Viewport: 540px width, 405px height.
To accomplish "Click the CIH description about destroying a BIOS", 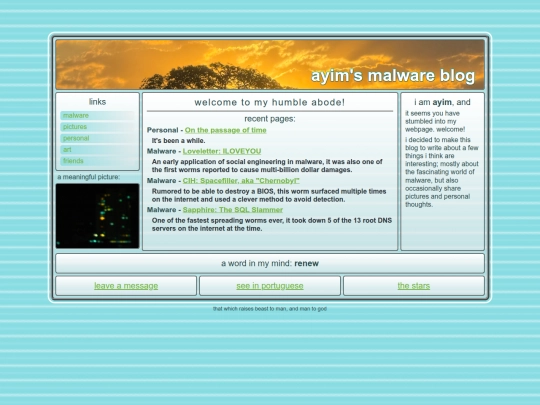I will coord(269,195).
